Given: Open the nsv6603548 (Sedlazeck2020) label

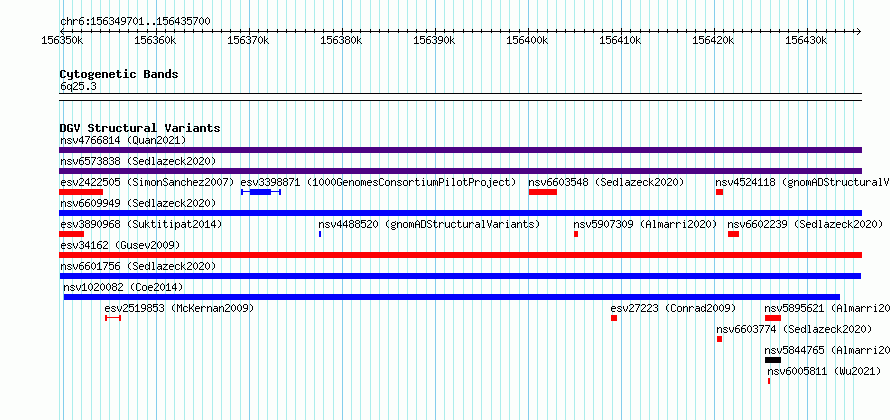Looking at the screenshot, I should click(606, 182).
